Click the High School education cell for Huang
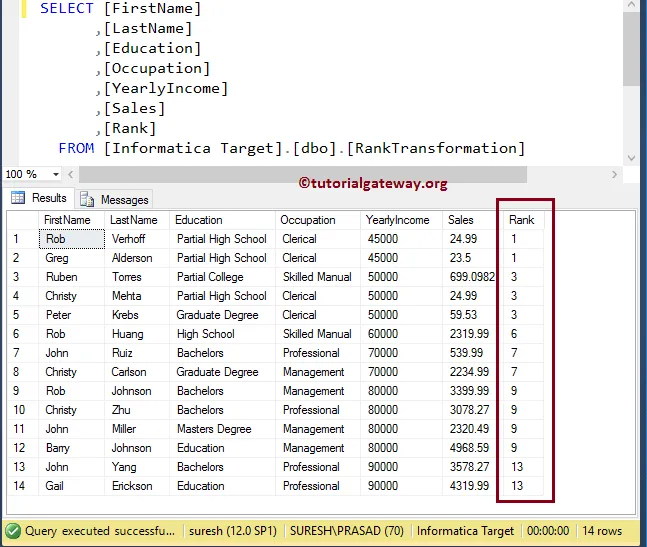Image resolution: width=647 pixels, height=547 pixels. click(x=222, y=334)
